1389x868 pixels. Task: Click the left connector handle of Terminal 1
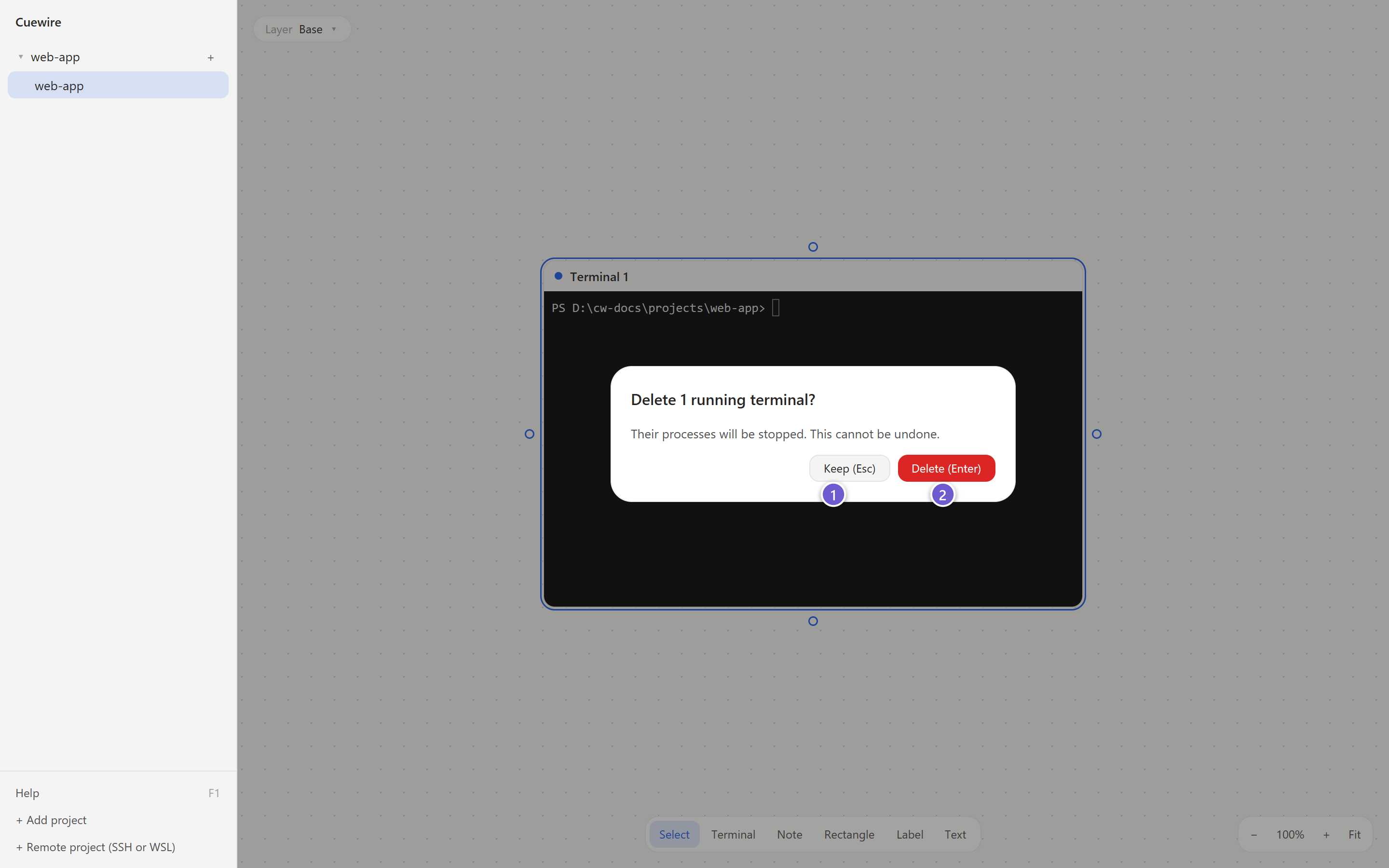529,434
